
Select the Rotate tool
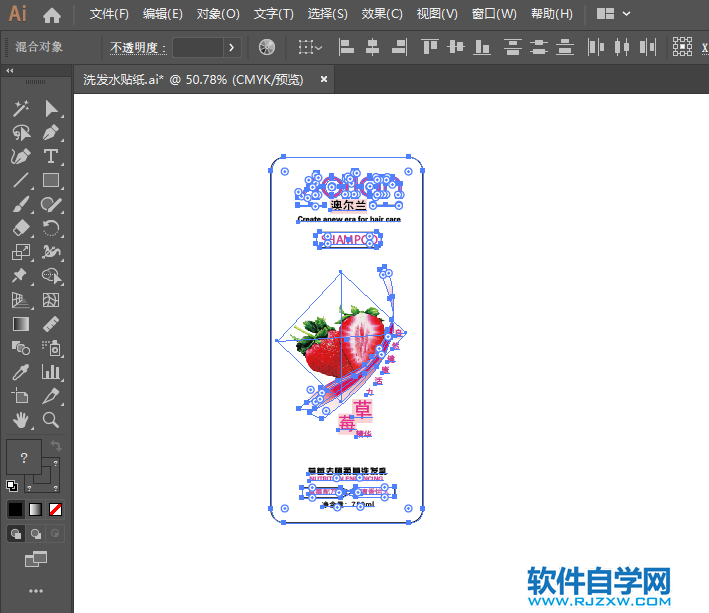tap(51, 228)
